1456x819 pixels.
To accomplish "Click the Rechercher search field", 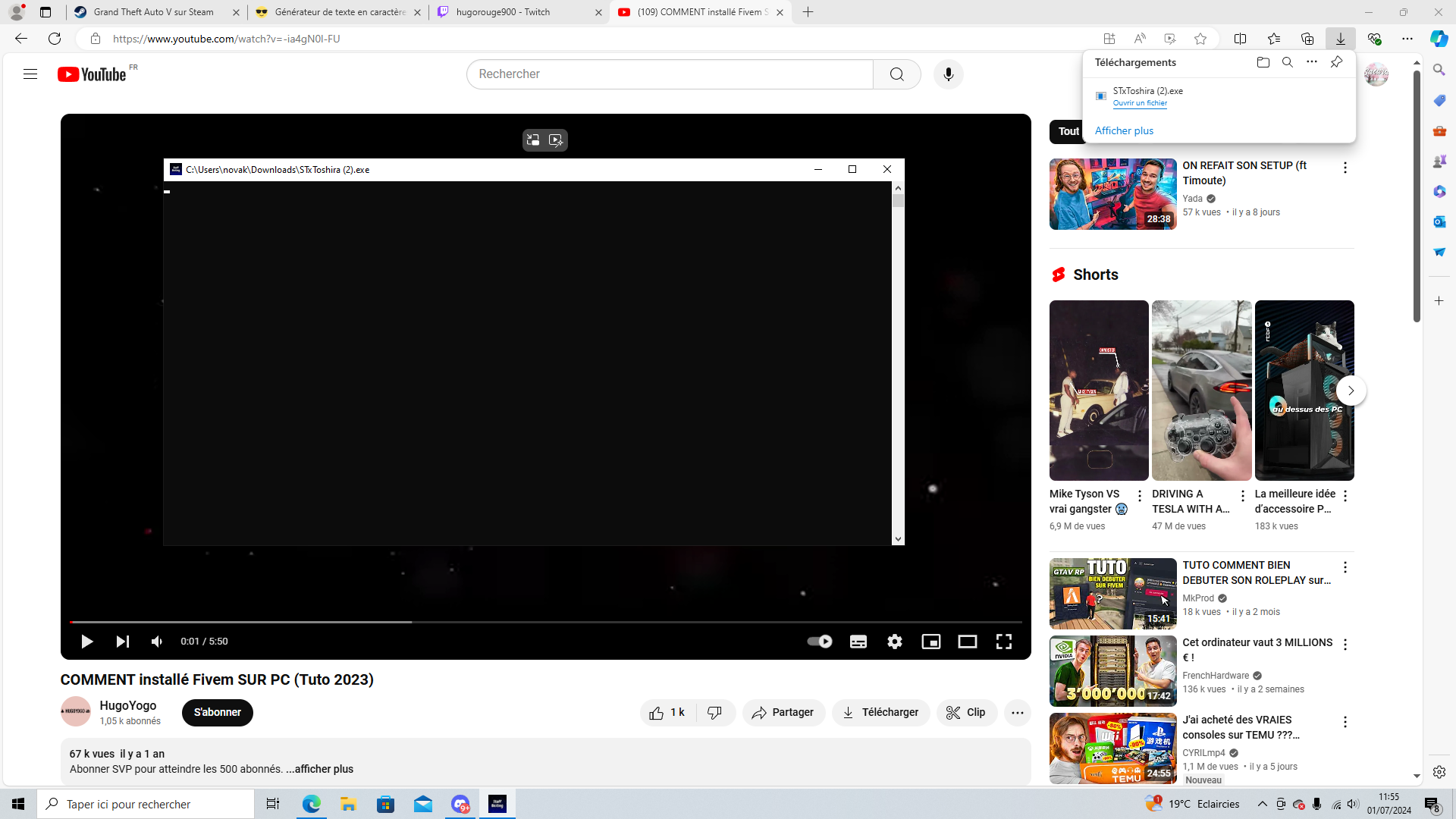I will 670,74.
